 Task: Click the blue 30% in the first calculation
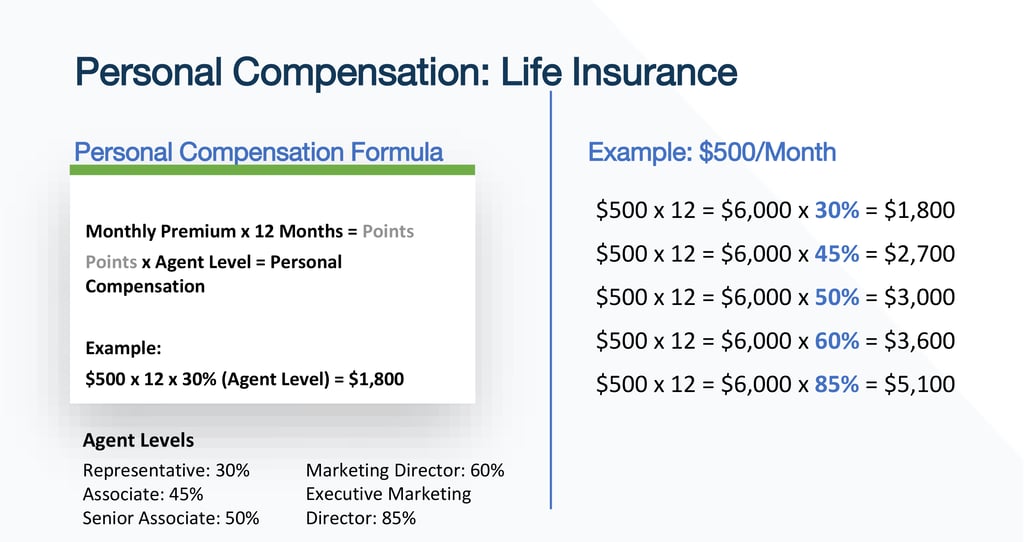click(x=837, y=210)
